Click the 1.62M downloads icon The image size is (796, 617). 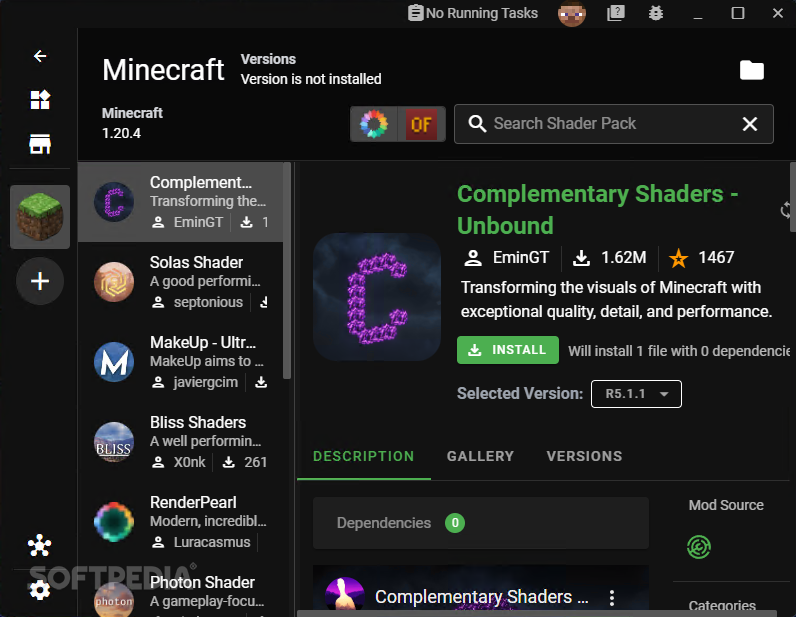[581, 258]
